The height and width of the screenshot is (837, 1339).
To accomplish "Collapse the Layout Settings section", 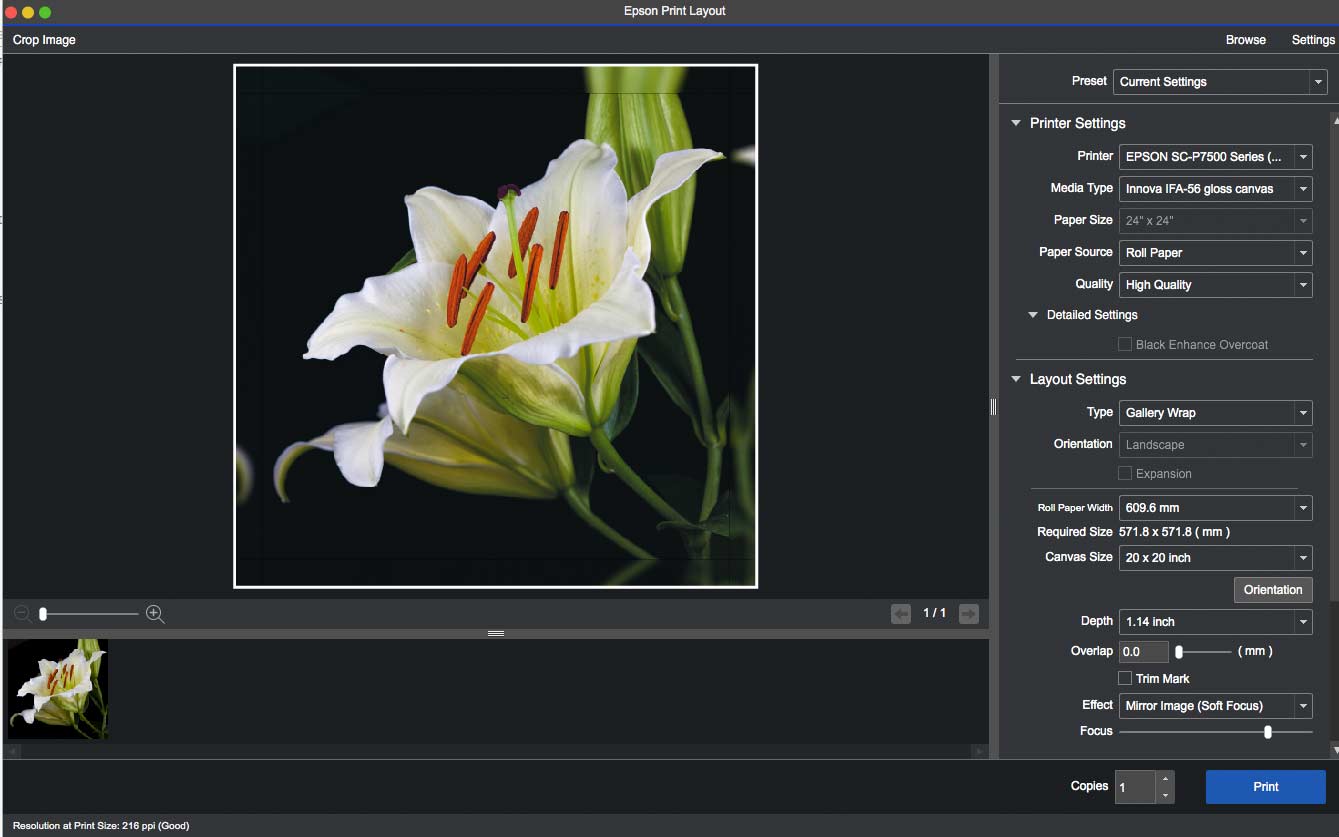I will pyautogui.click(x=1016, y=379).
